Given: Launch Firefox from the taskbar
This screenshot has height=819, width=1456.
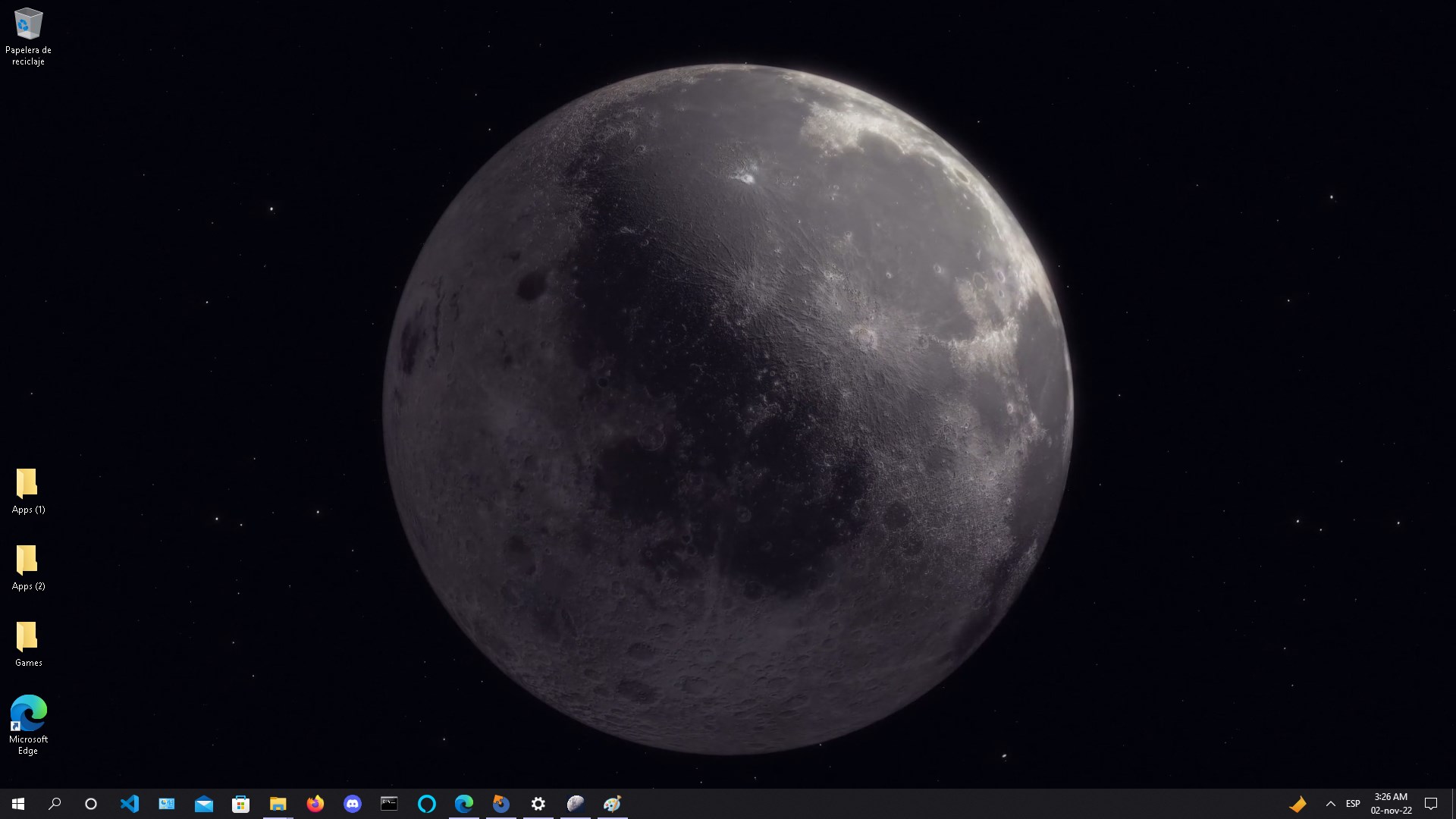Looking at the screenshot, I should [x=315, y=804].
